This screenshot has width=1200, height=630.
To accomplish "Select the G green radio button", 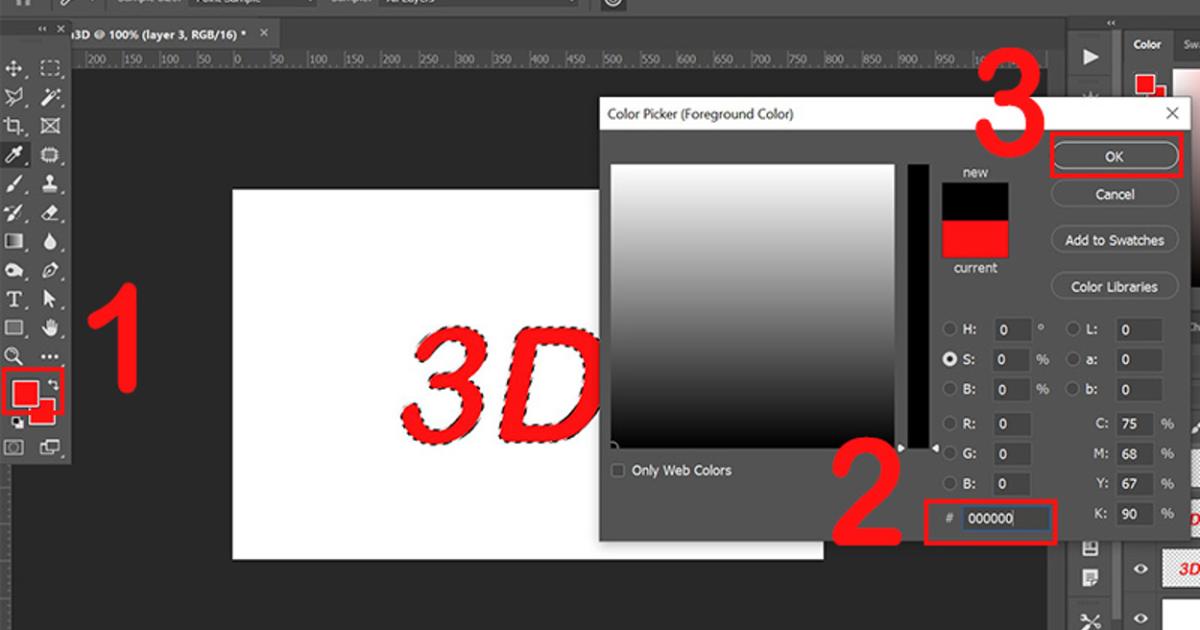I will [949, 454].
